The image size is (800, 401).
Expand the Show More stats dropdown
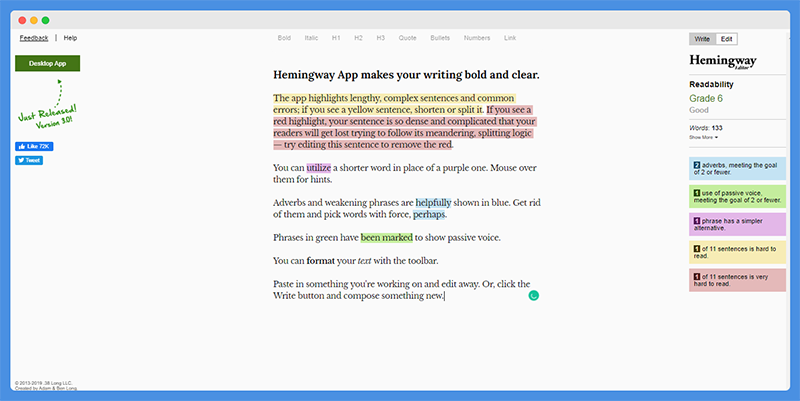pos(704,137)
